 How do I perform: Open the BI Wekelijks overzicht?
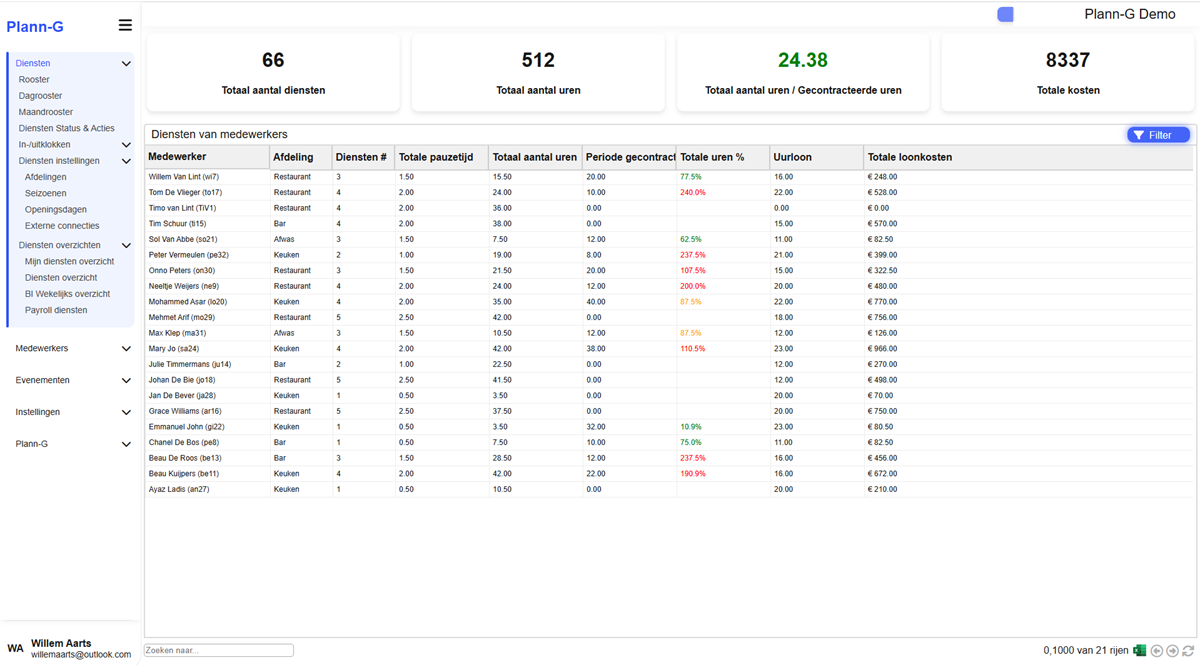click(x=66, y=293)
